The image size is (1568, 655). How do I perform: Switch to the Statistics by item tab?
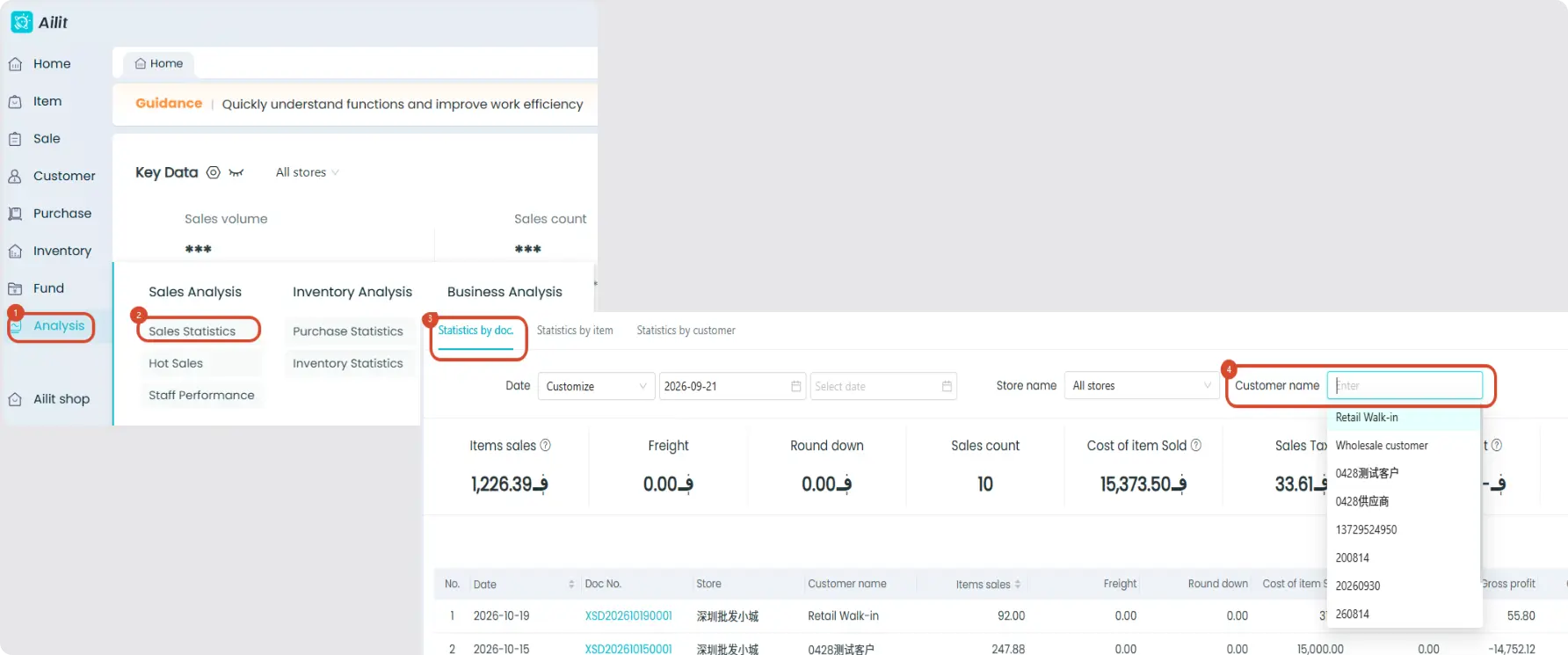click(x=575, y=331)
